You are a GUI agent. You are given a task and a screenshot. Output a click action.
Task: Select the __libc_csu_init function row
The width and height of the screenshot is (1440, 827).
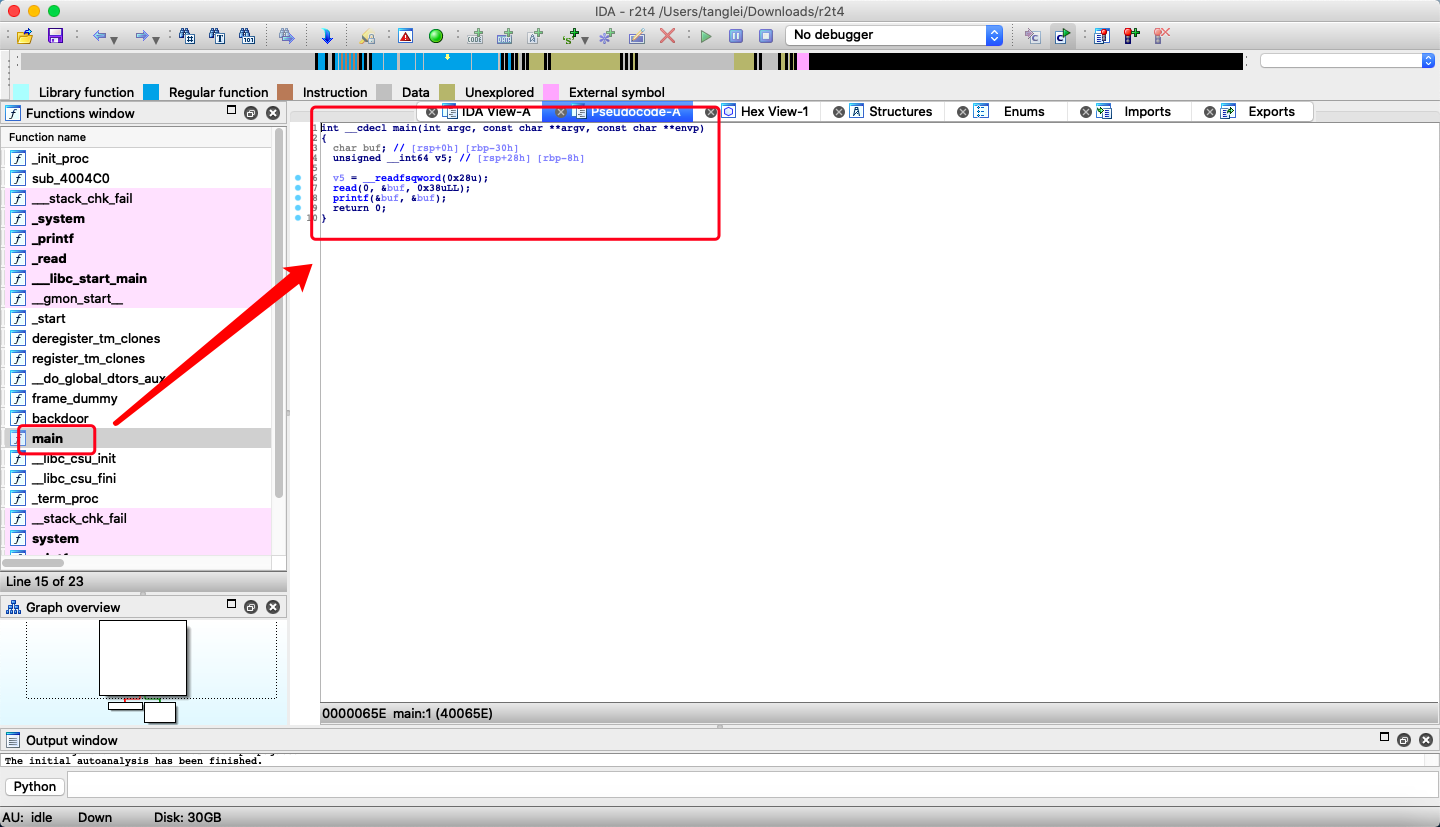click(138, 458)
